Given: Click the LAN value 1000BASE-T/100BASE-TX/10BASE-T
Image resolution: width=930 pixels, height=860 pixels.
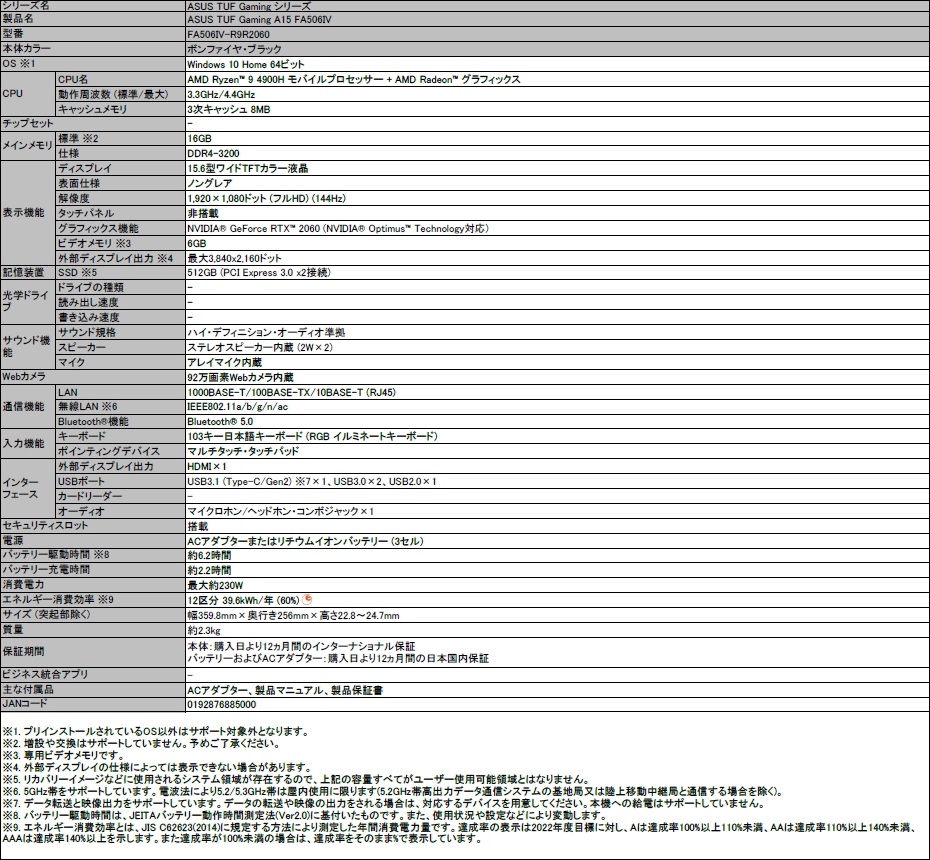Looking at the screenshot, I should tap(291, 392).
